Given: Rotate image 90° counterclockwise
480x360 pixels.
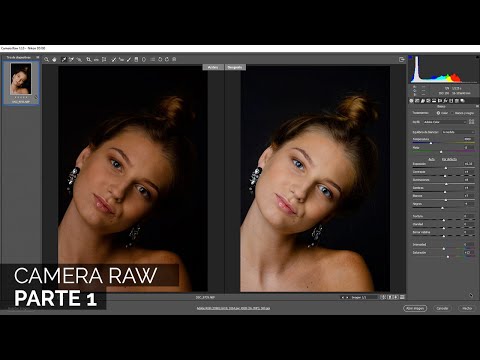Looking at the screenshot, I should coord(160,59).
